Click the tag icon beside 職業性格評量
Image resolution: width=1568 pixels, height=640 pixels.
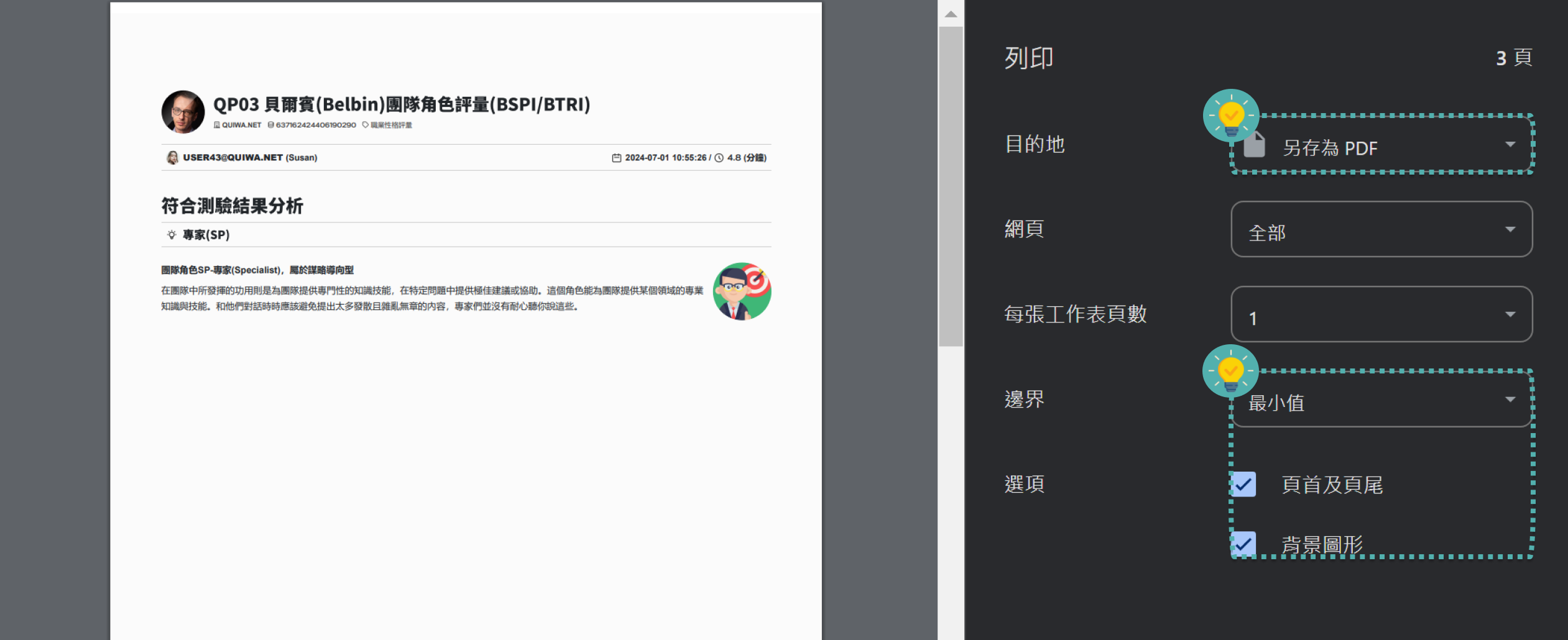click(x=365, y=124)
